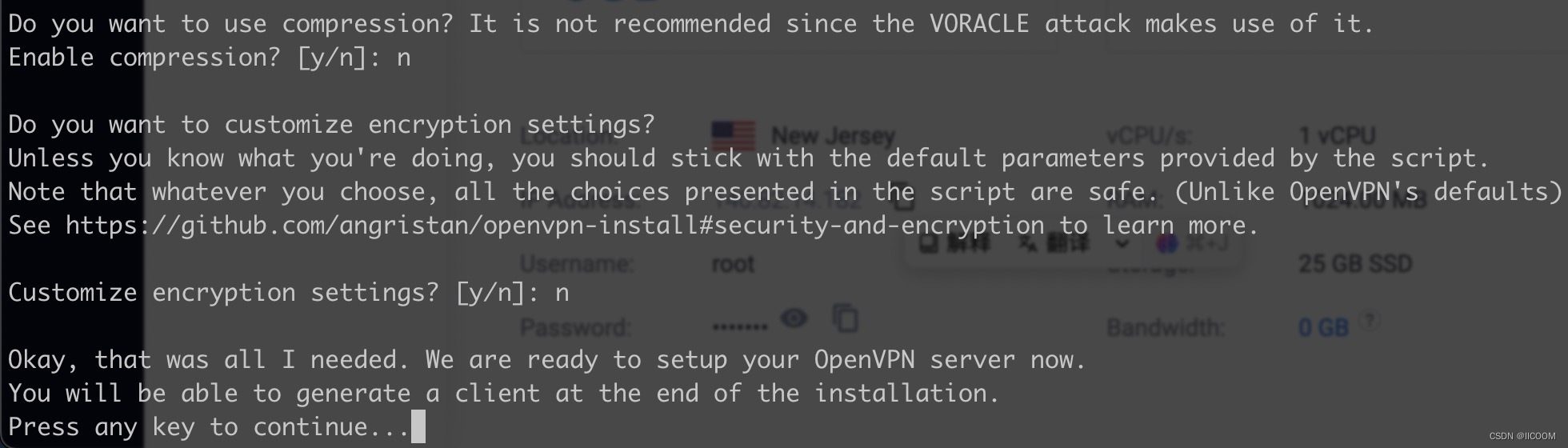Click the colored circle assistant icon
The width and height of the screenshot is (1568, 448).
click(x=1167, y=243)
